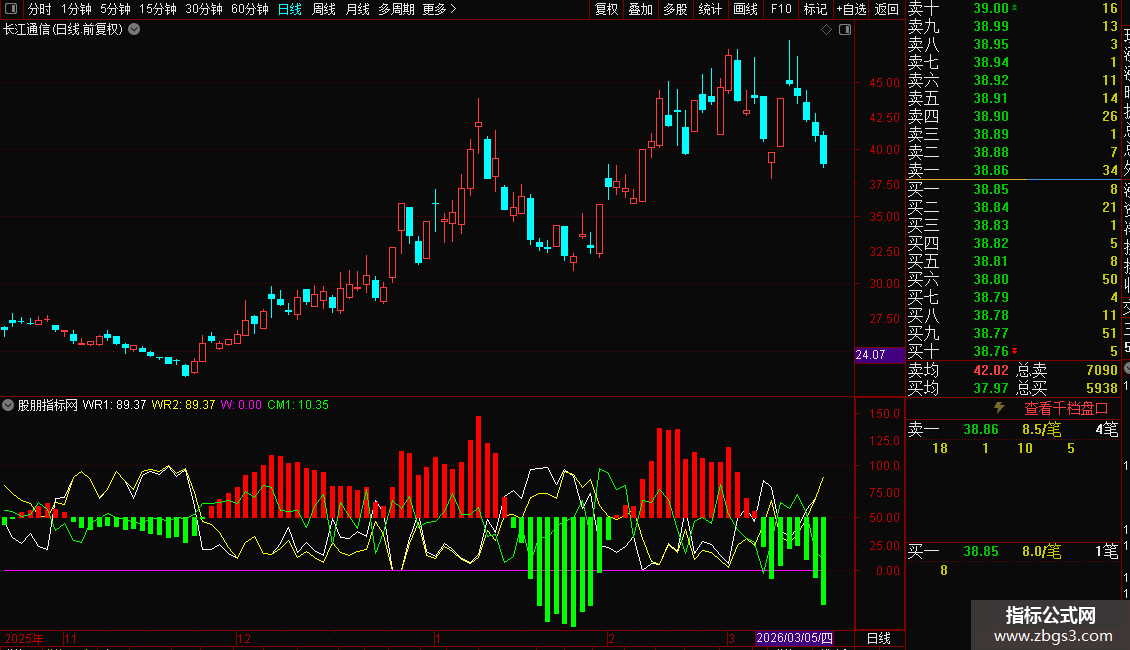This screenshot has width=1130, height=650.
Task: Expand the 更多 periods menu
Action: click(x=440, y=9)
